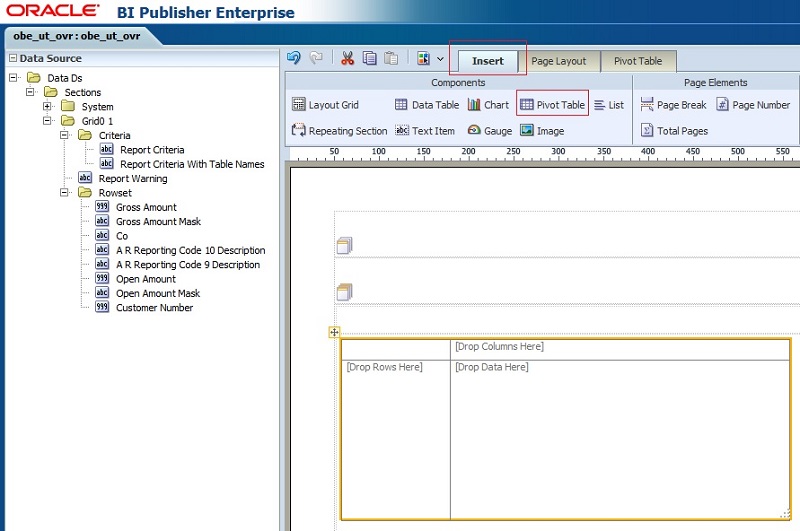This screenshot has width=800, height=531.
Task: Insert a Layout Grid component
Action: pyautogui.click(x=326, y=105)
